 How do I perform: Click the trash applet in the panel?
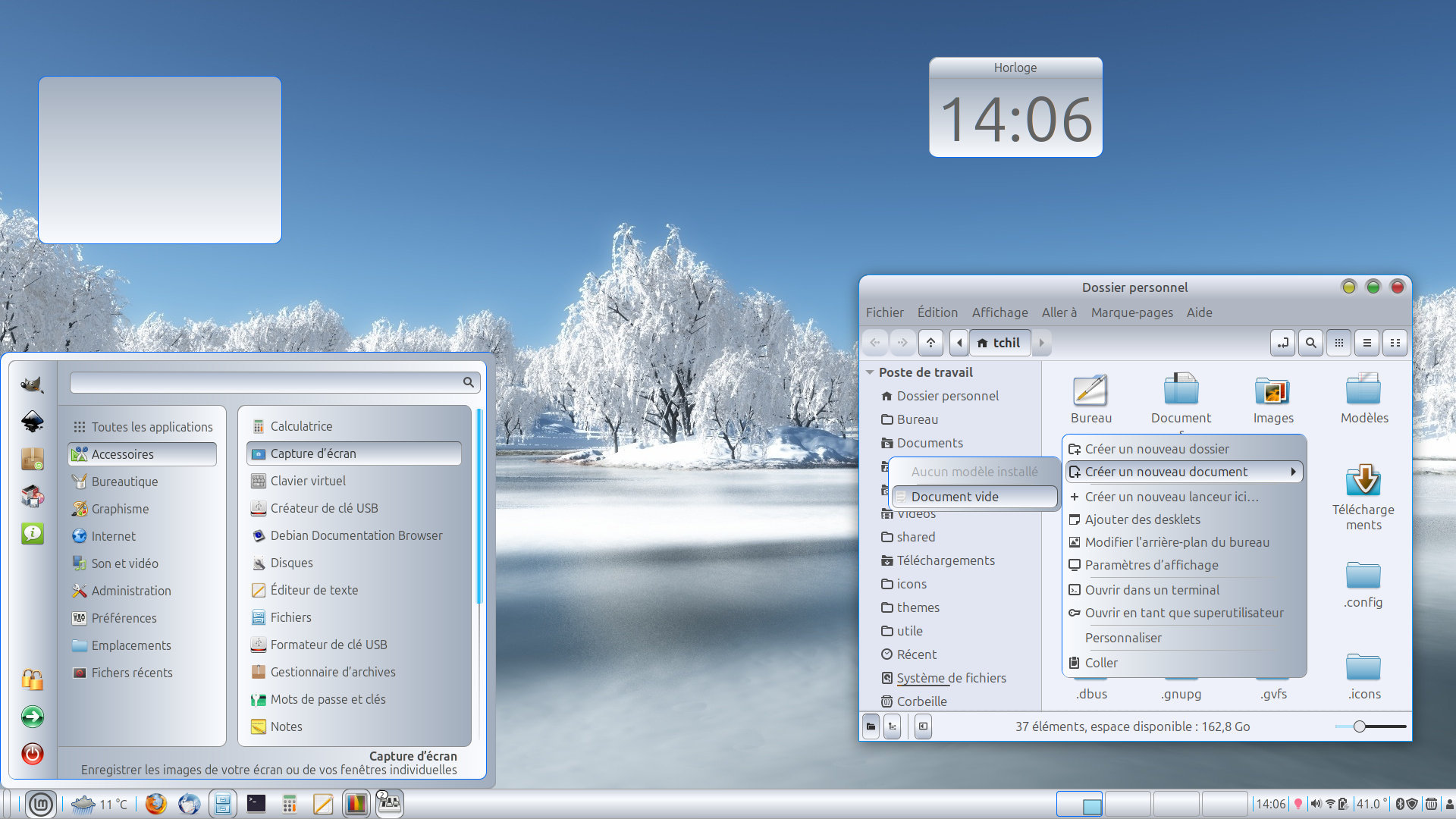(1431, 804)
